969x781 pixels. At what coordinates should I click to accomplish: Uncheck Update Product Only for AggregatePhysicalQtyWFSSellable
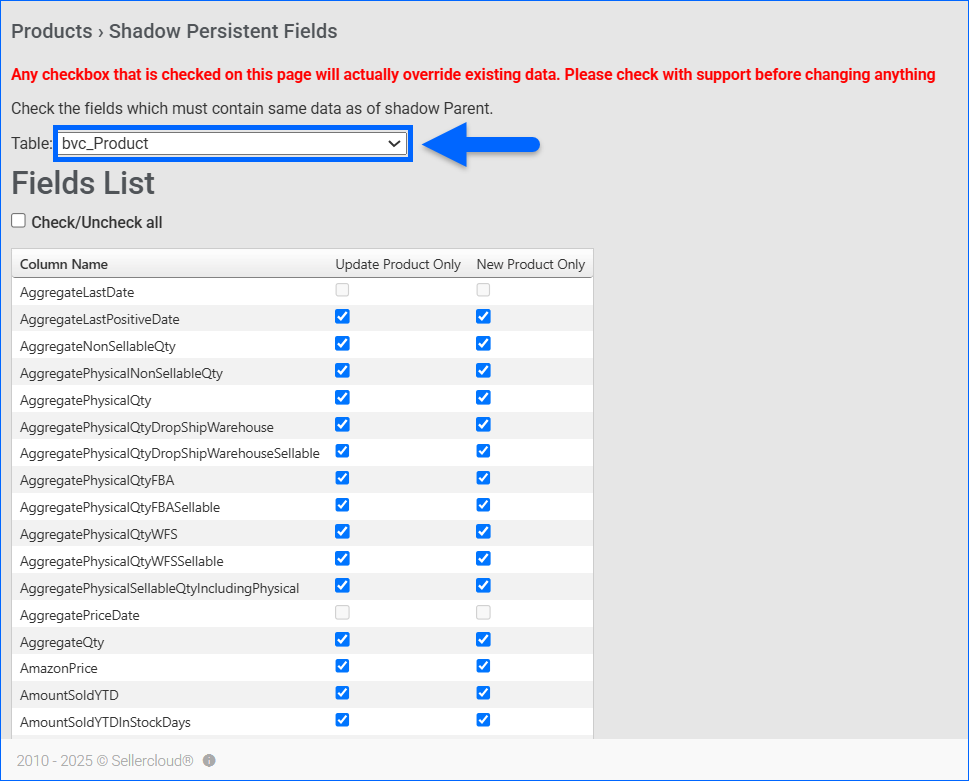coord(343,559)
